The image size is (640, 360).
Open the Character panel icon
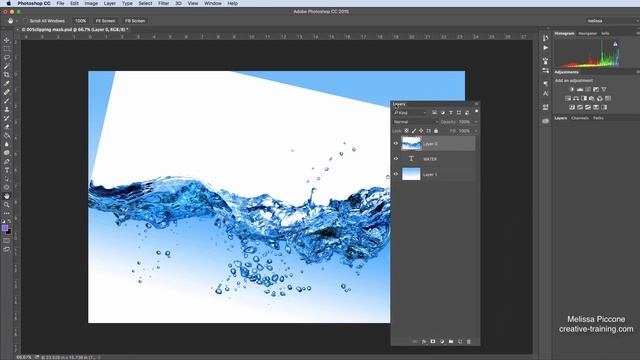pyautogui.click(x=546, y=93)
